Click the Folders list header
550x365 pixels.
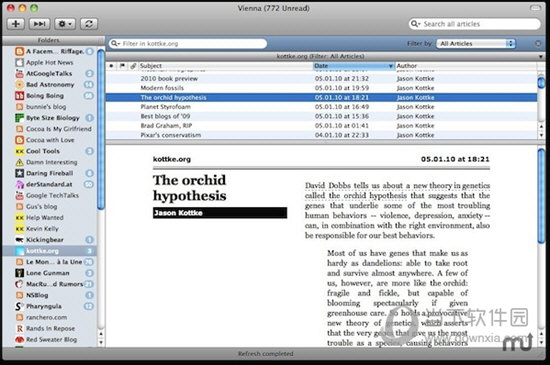coord(53,40)
